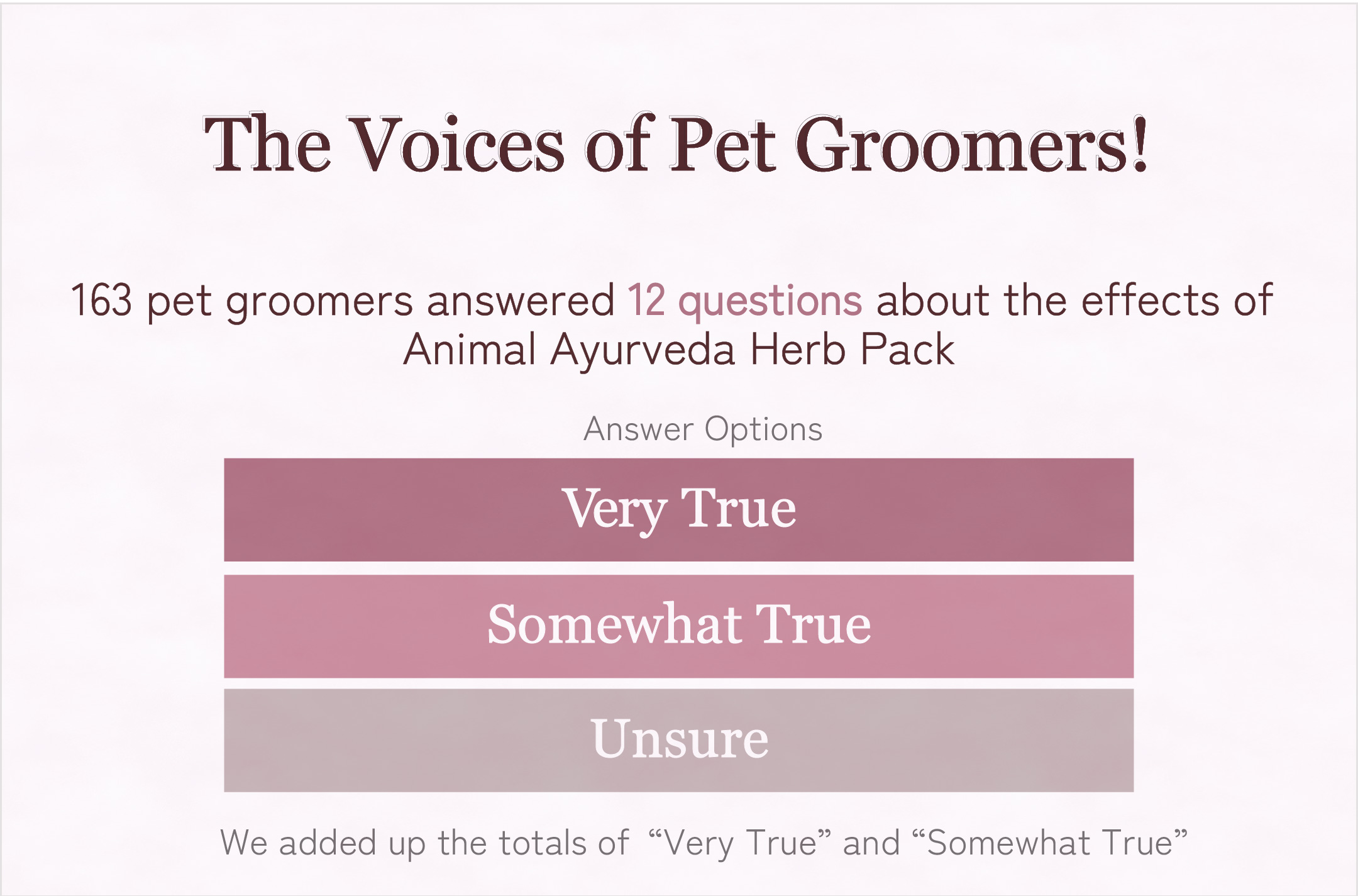Click the word "Animal" in the subtitle
Image resolution: width=1358 pixels, height=896 pixels.
469,350
